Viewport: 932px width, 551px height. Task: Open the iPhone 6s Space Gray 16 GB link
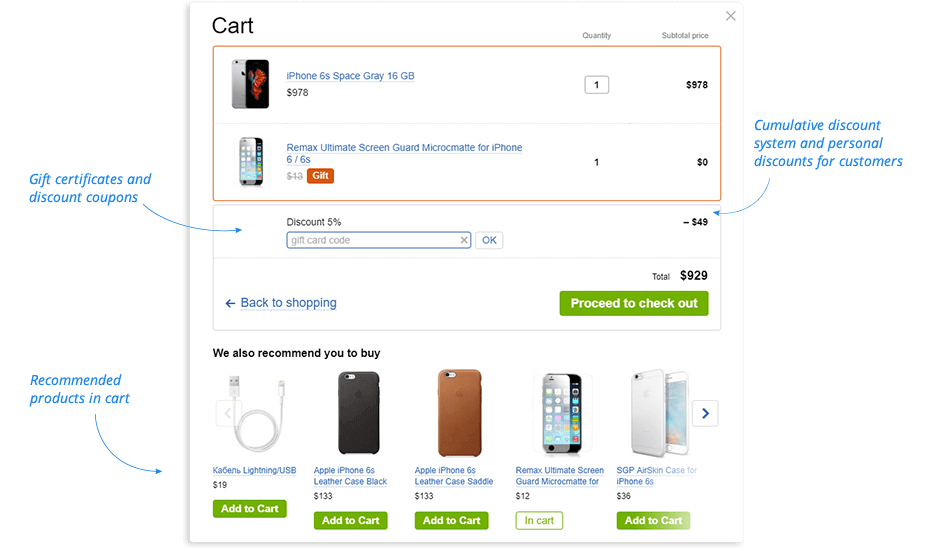[350, 76]
